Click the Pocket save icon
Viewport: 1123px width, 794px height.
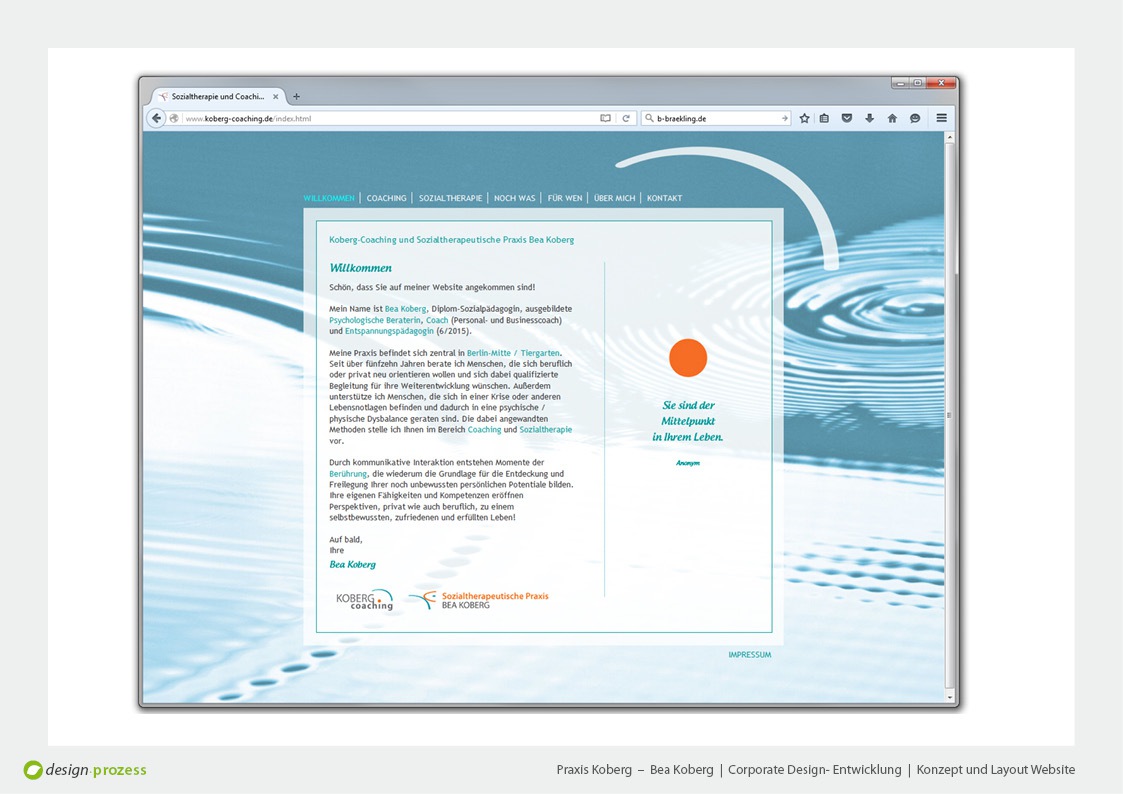point(847,118)
